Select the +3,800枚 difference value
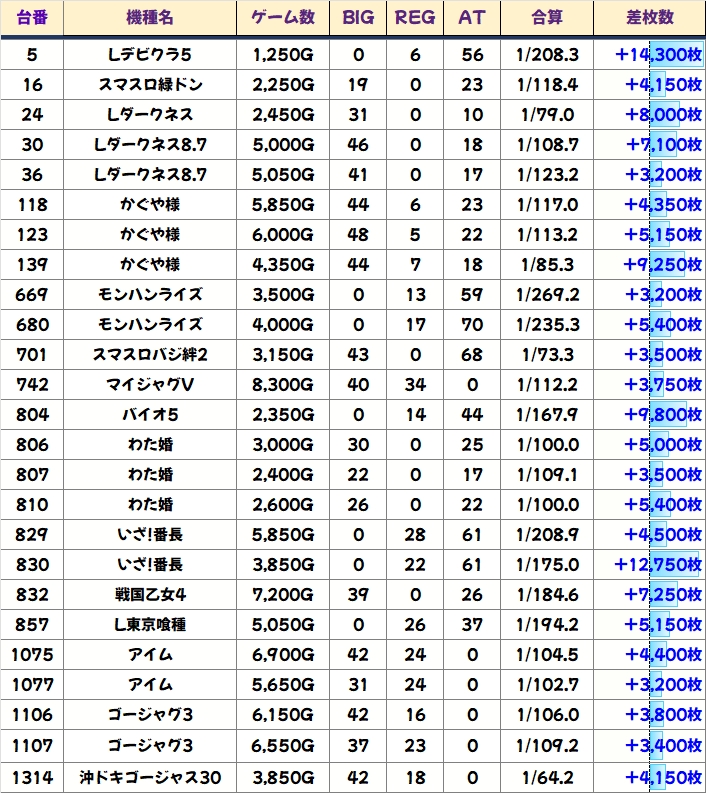This screenshot has height=793, width=706. [x=664, y=715]
